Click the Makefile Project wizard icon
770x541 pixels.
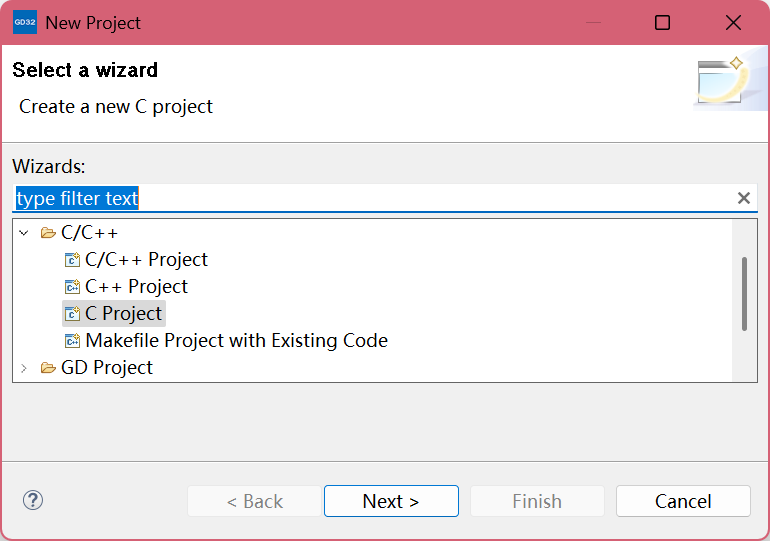click(72, 341)
